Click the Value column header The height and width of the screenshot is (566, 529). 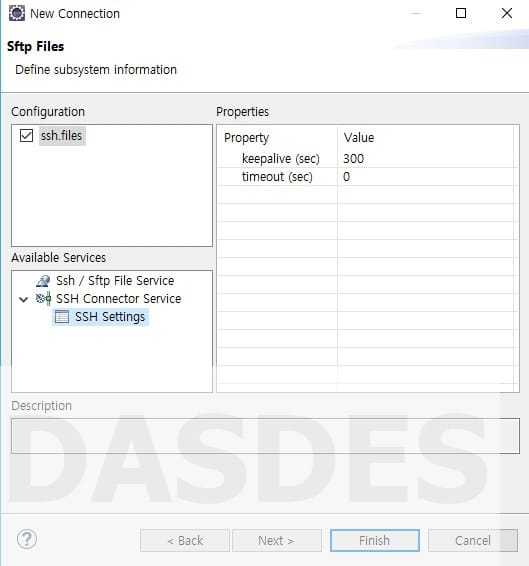425,138
